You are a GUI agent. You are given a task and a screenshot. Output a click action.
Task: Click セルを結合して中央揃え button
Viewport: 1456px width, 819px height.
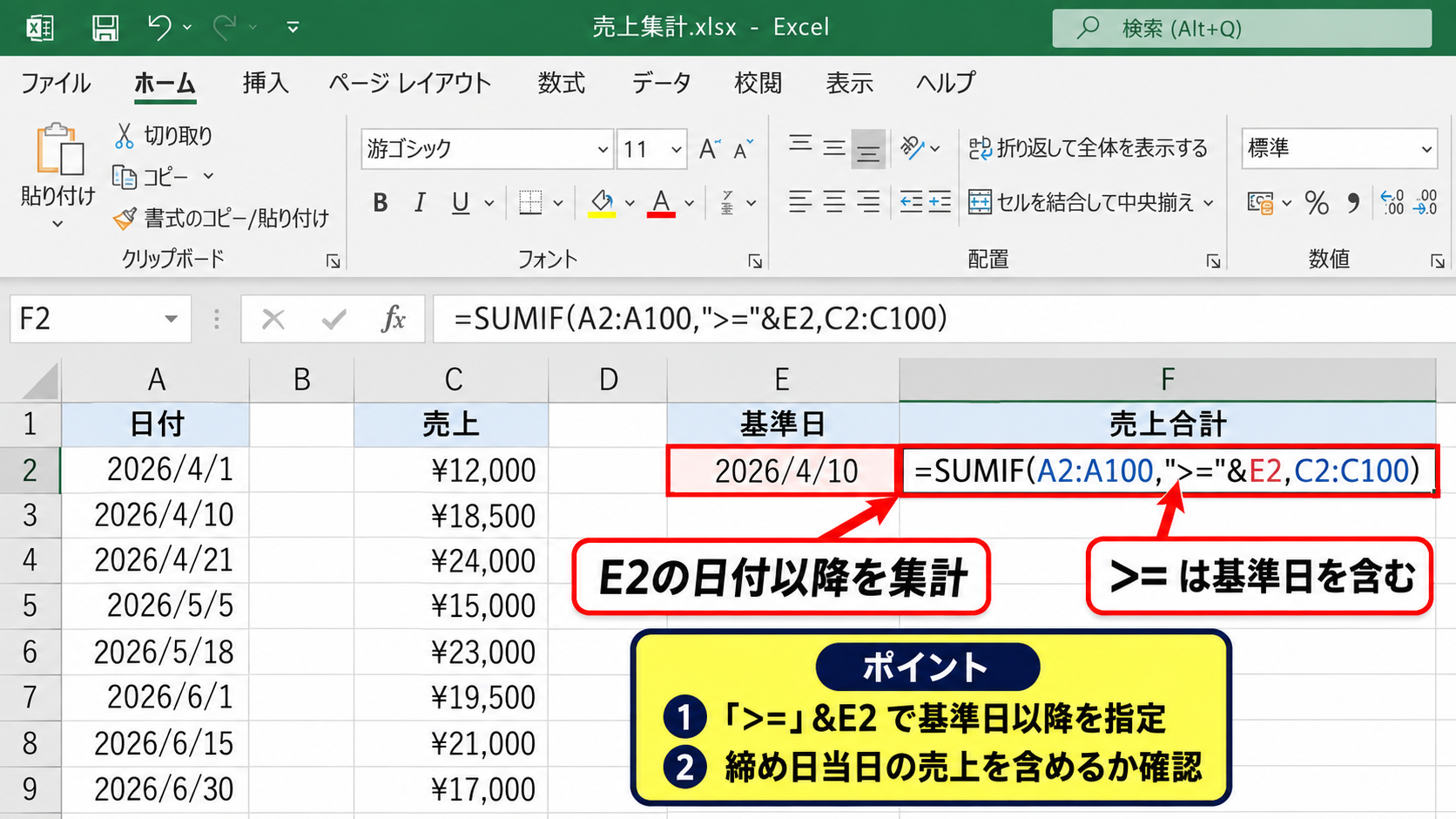[x=1081, y=203]
